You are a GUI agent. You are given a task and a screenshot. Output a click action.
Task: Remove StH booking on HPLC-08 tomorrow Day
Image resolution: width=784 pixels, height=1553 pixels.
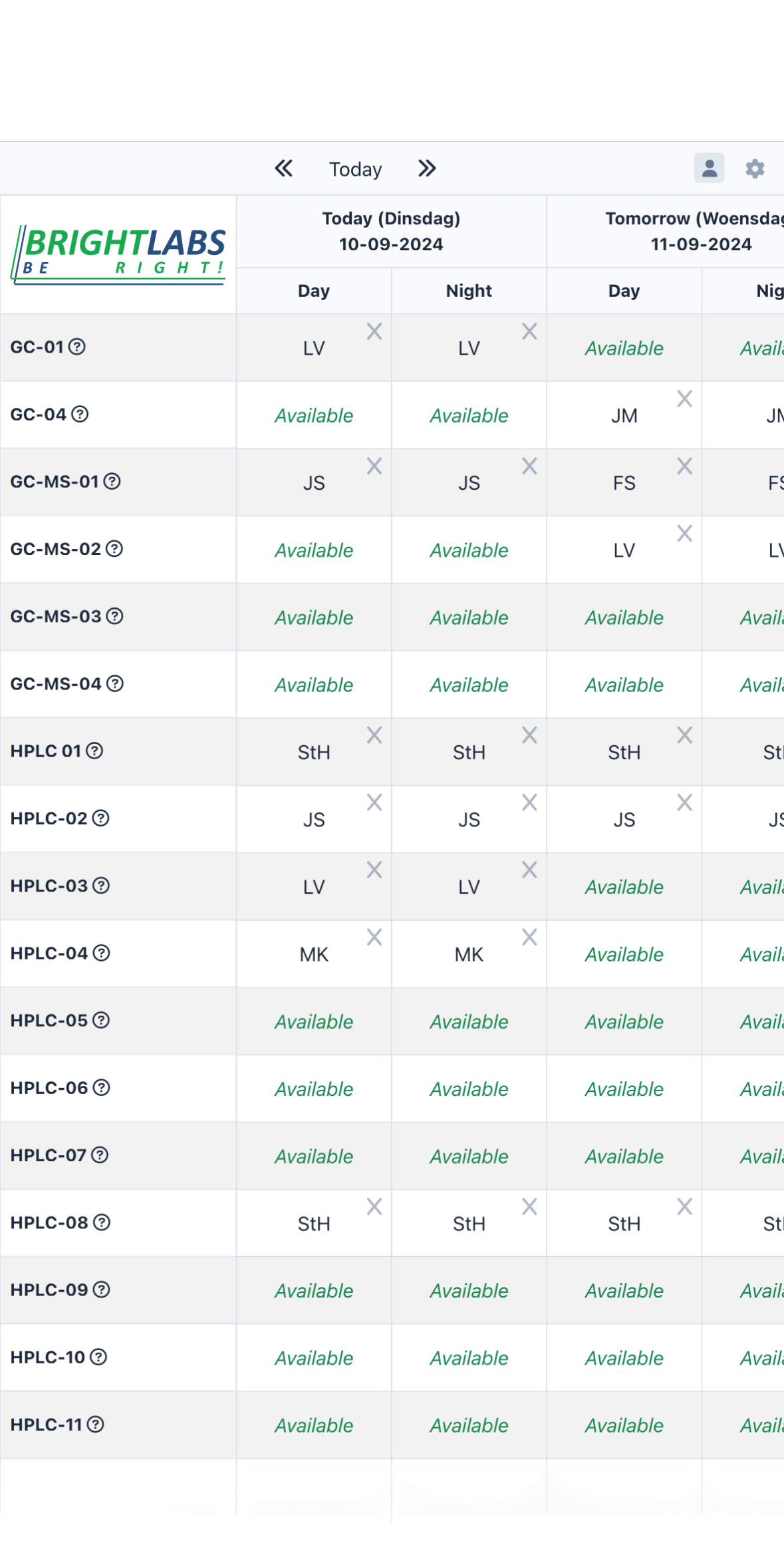click(685, 1206)
